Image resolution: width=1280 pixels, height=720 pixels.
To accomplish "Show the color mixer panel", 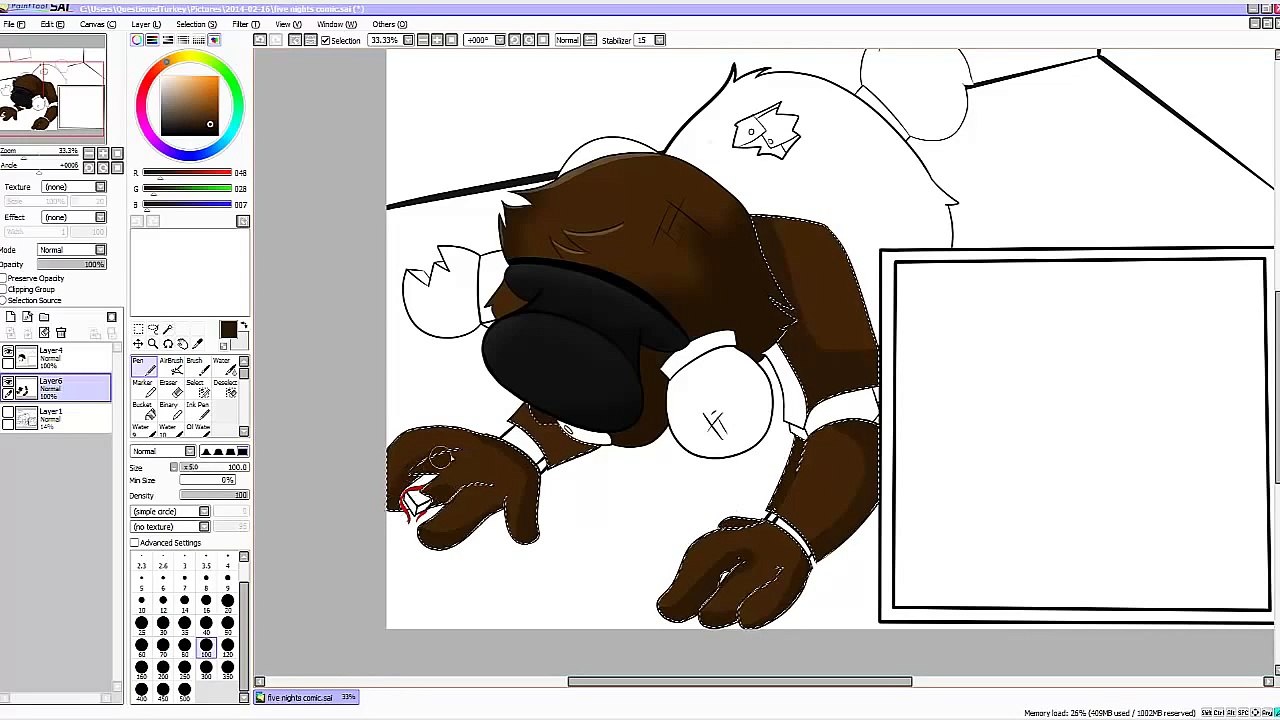I will coord(184,40).
